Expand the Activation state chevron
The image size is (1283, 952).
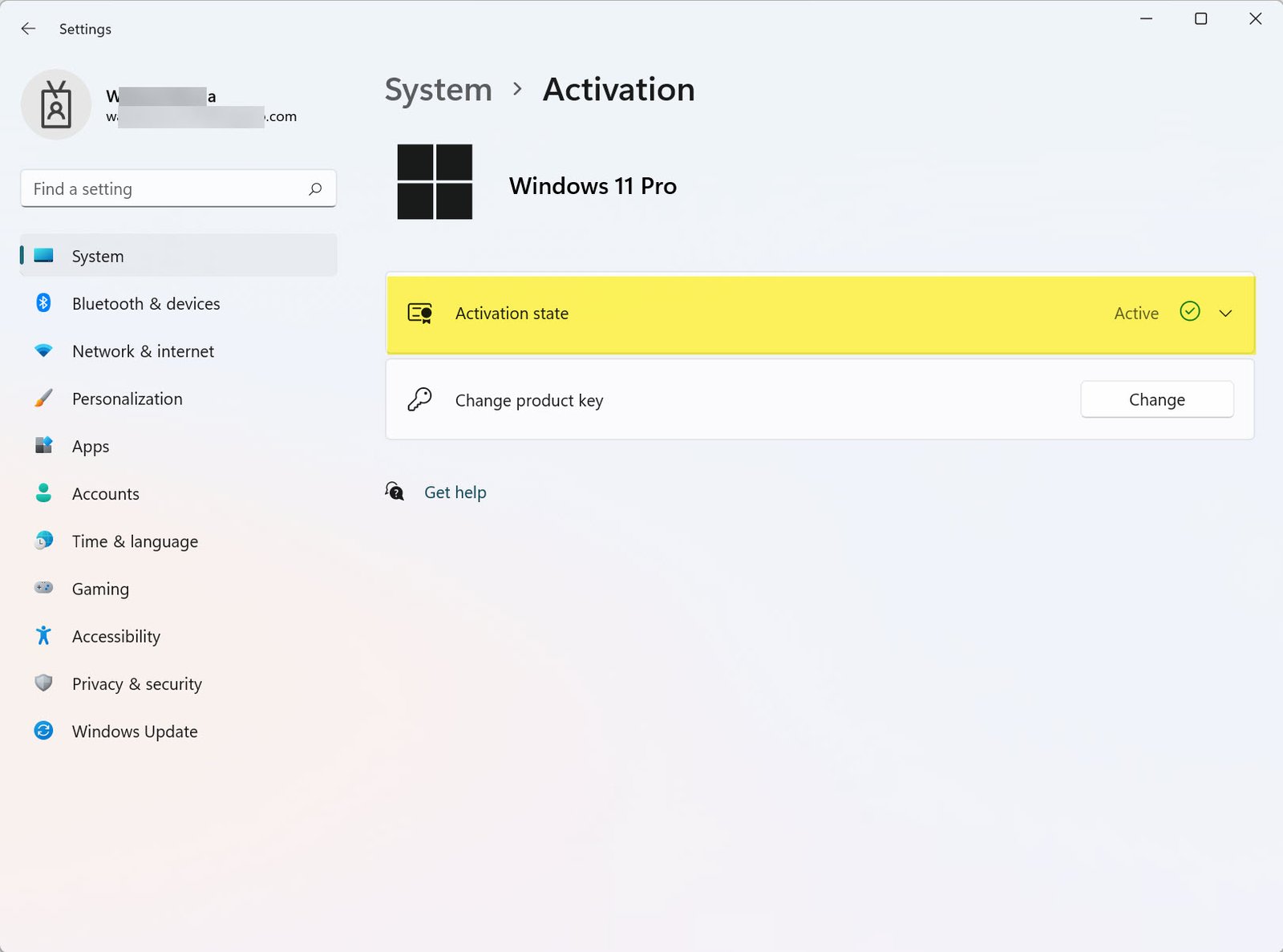pos(1225,314)
